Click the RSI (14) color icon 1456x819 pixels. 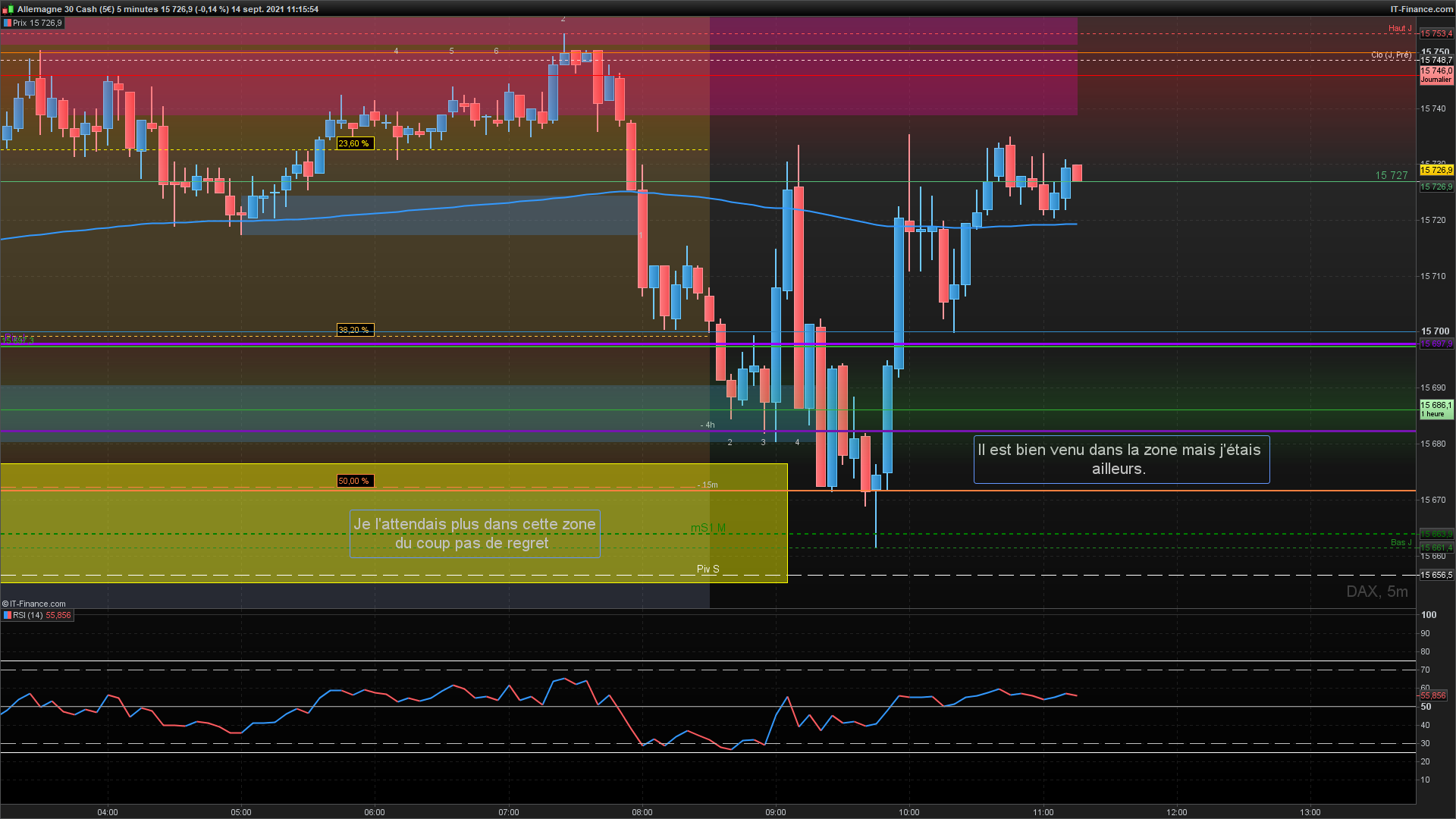(7, 615)
